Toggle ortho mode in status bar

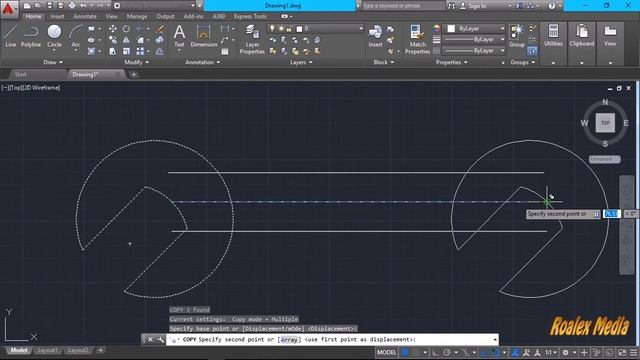[x=435, y=353]
